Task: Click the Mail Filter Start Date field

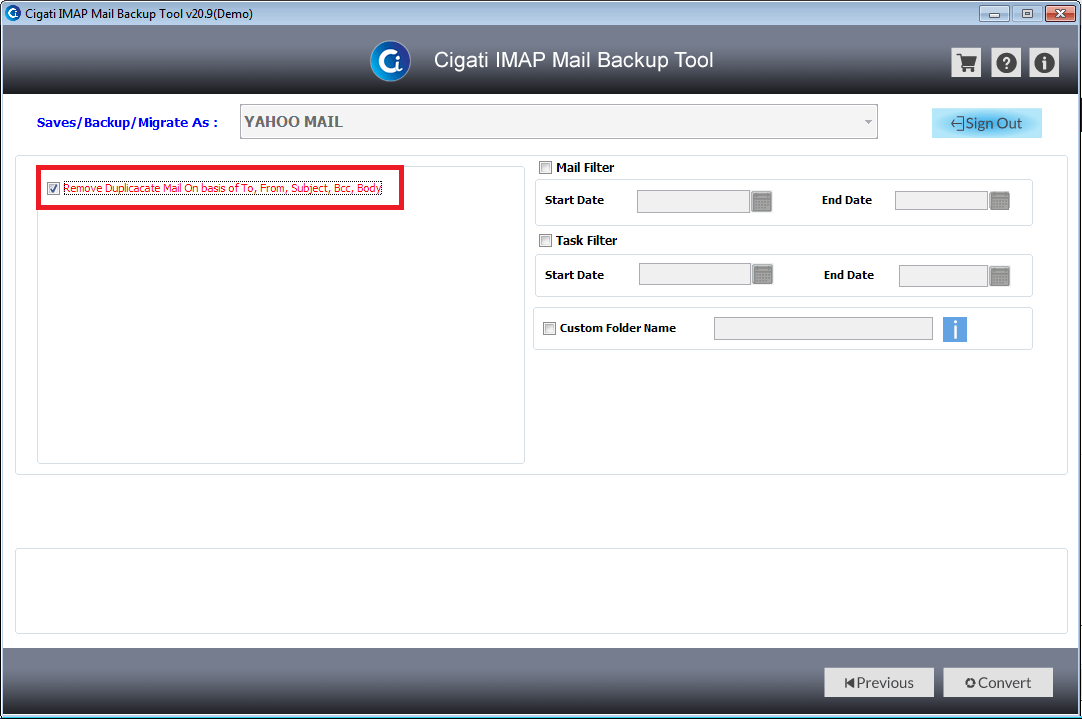Action: [x=693, y=201]
